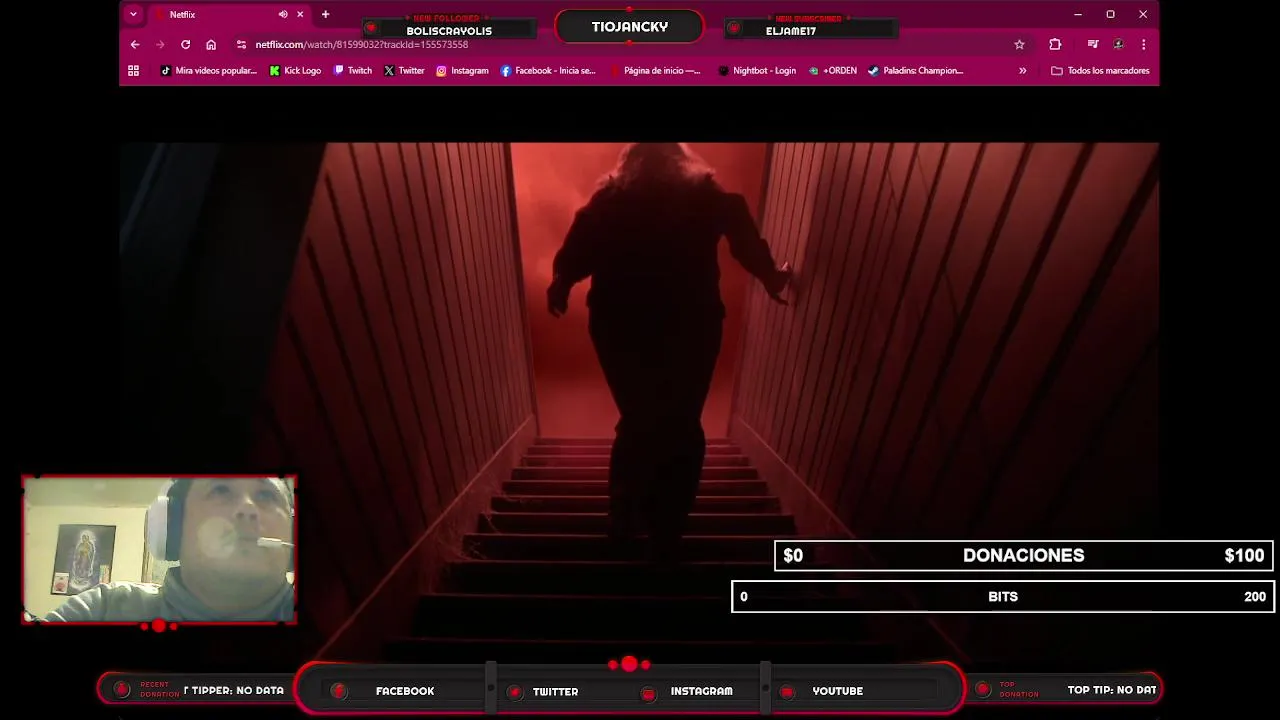Open a new browser tab
This screenshot has height=720, width=1280.
[x=325, y=14]
